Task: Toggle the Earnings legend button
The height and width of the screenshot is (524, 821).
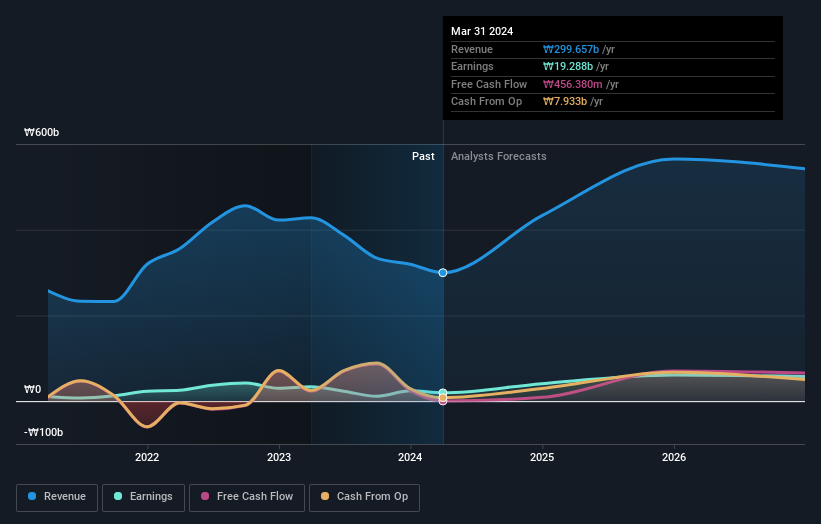Action: coord(143,497)
